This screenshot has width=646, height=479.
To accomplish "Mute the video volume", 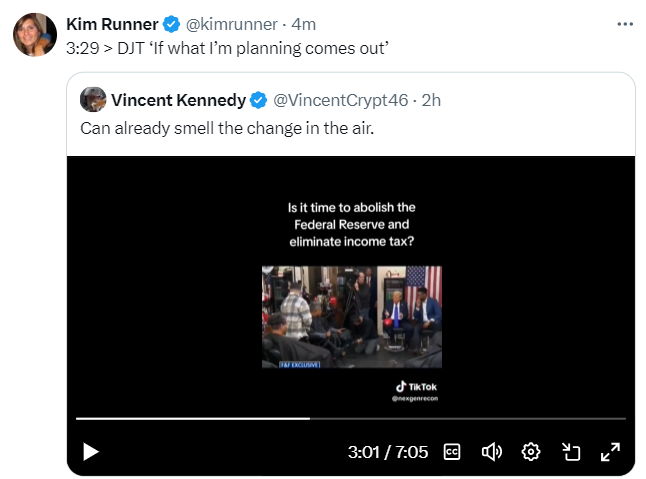I will (491, 452).
